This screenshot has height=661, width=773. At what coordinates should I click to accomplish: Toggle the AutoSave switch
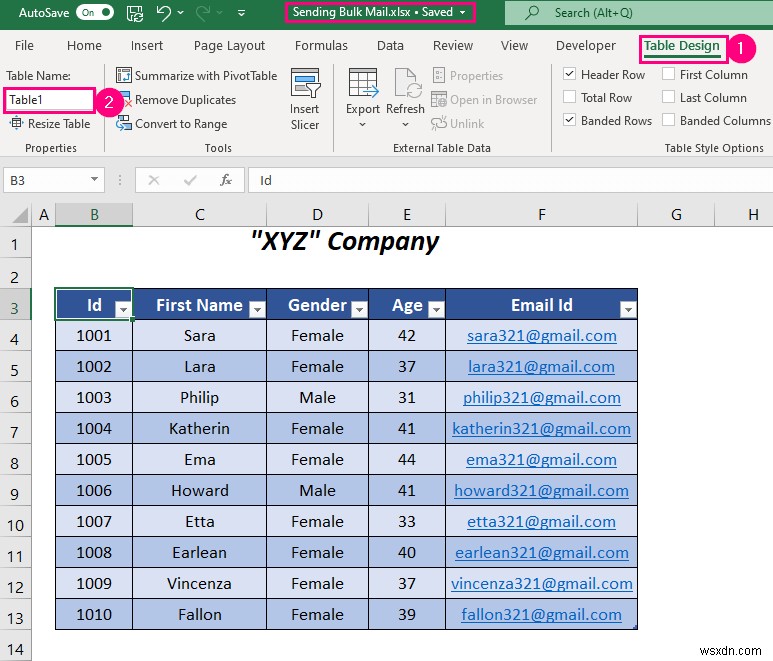[x=95, y=13]
